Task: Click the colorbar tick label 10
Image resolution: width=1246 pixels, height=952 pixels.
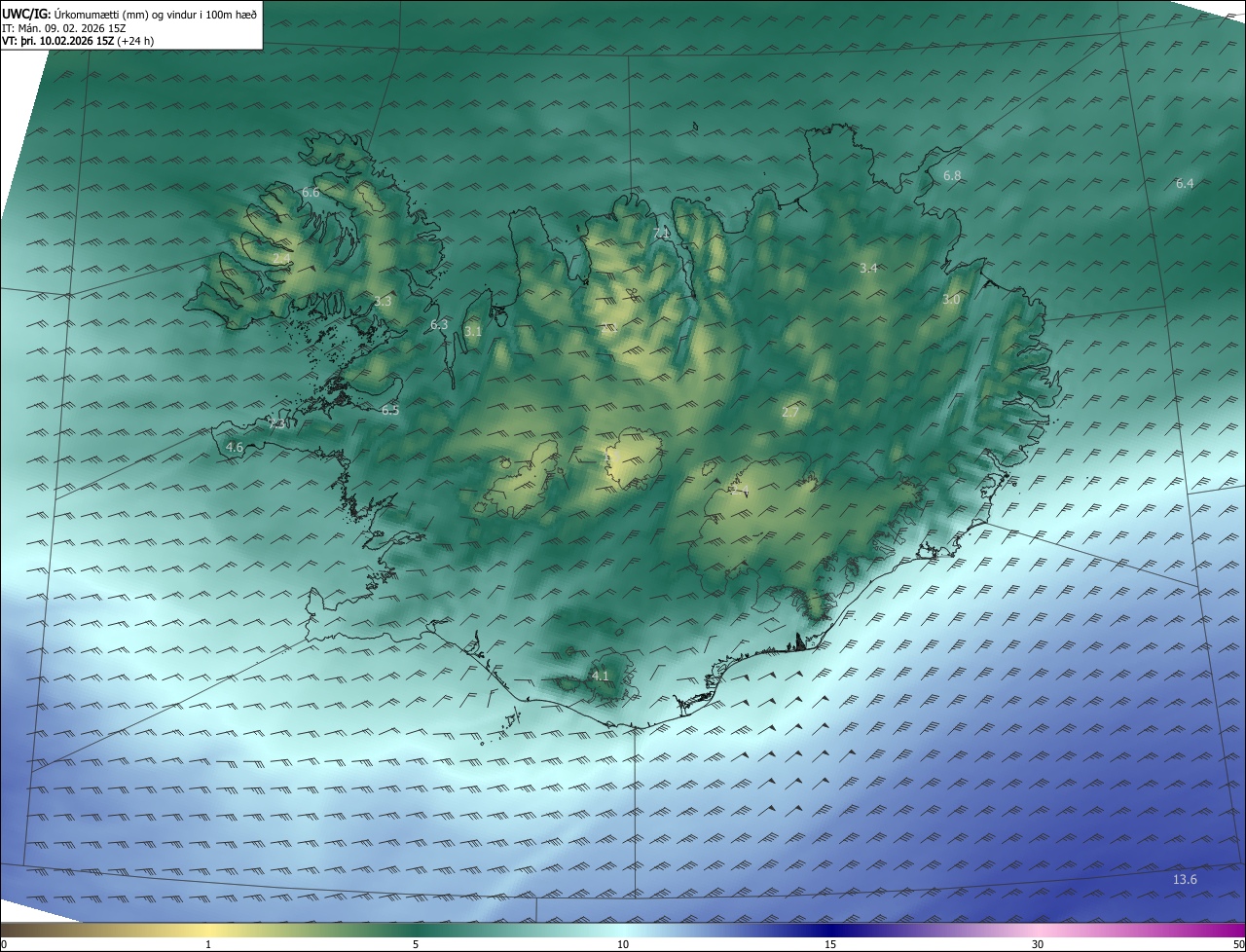Action: [x=623, y=945]
